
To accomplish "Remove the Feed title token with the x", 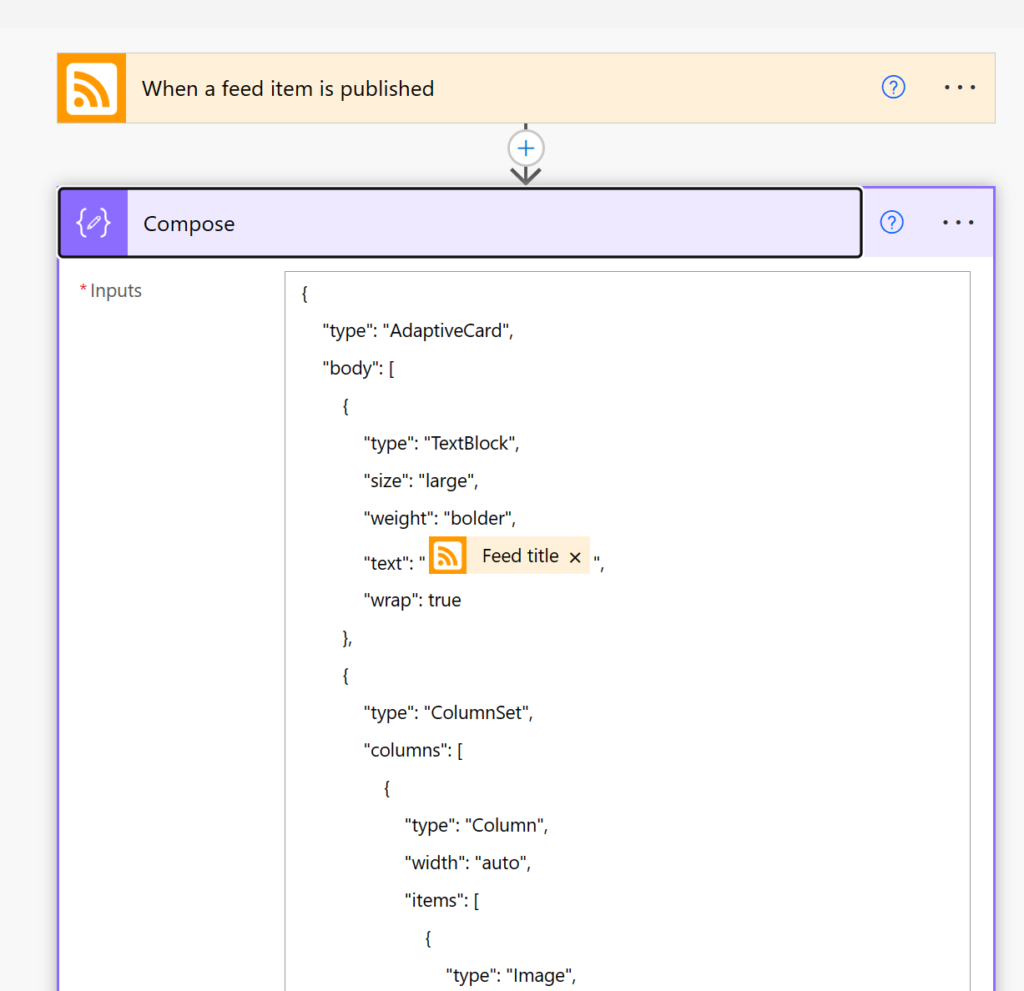I will pos(576,556).
